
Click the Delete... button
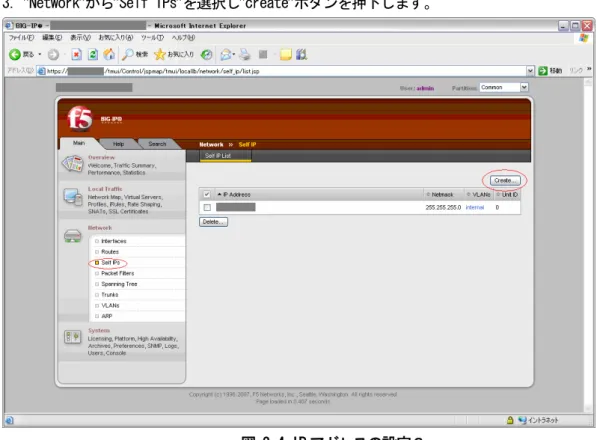pos(213,222)
